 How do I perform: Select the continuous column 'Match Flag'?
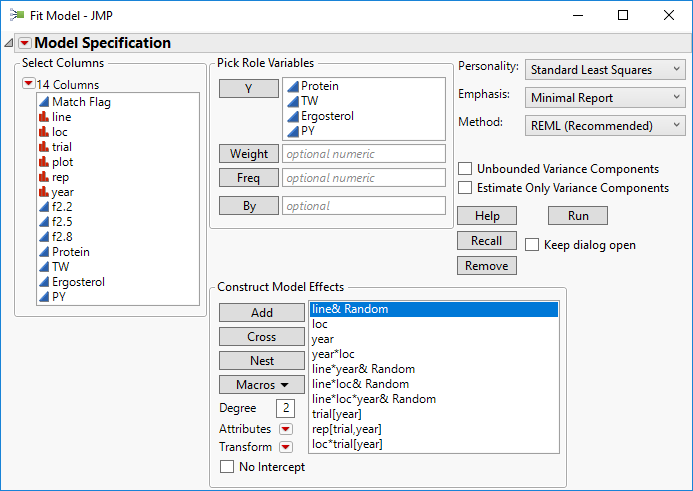pos(81,102)
